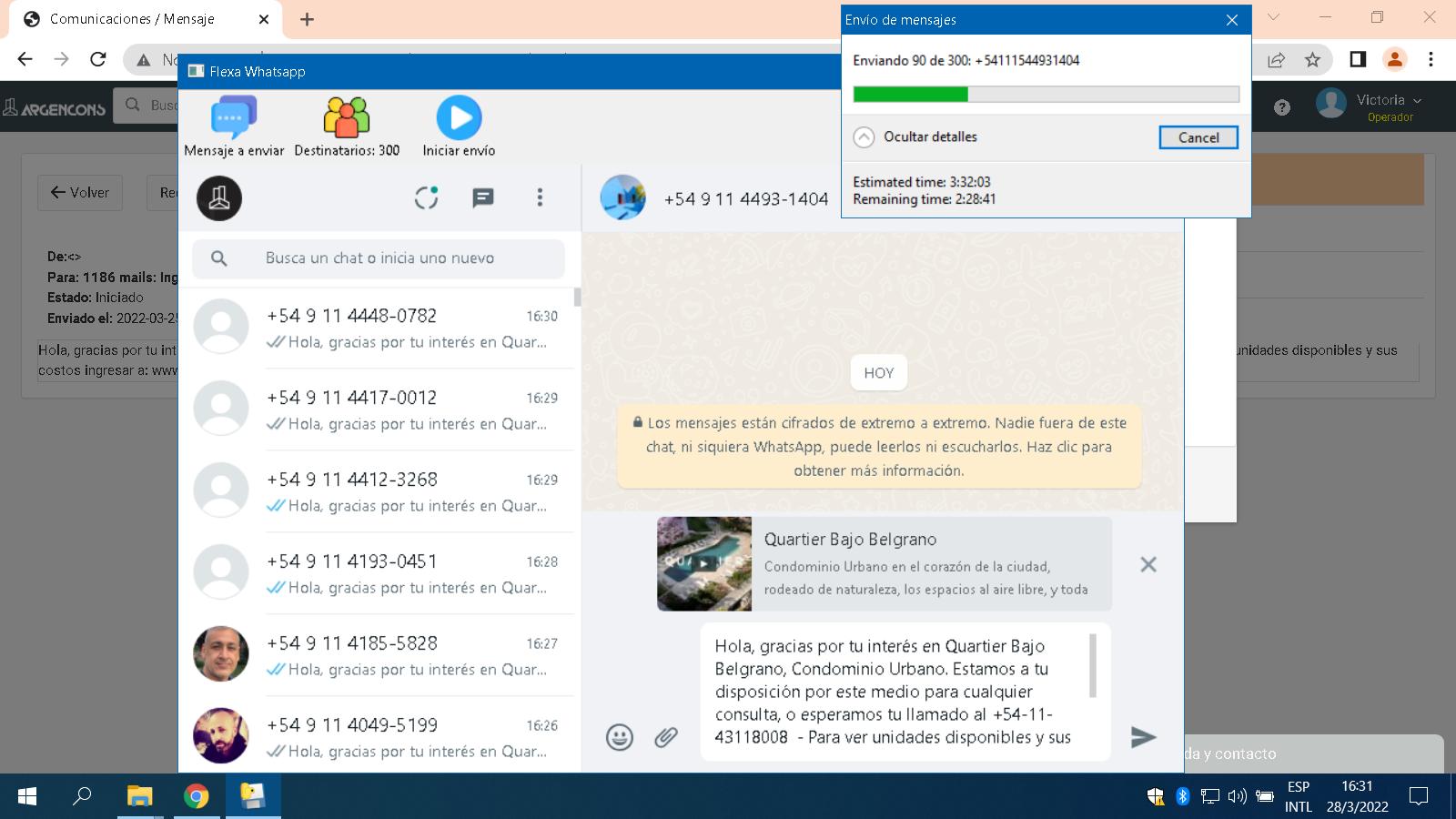The image size is (1456, 819).
Task: Click avatar of contact 4049-5199
Action: pos(221,735)
